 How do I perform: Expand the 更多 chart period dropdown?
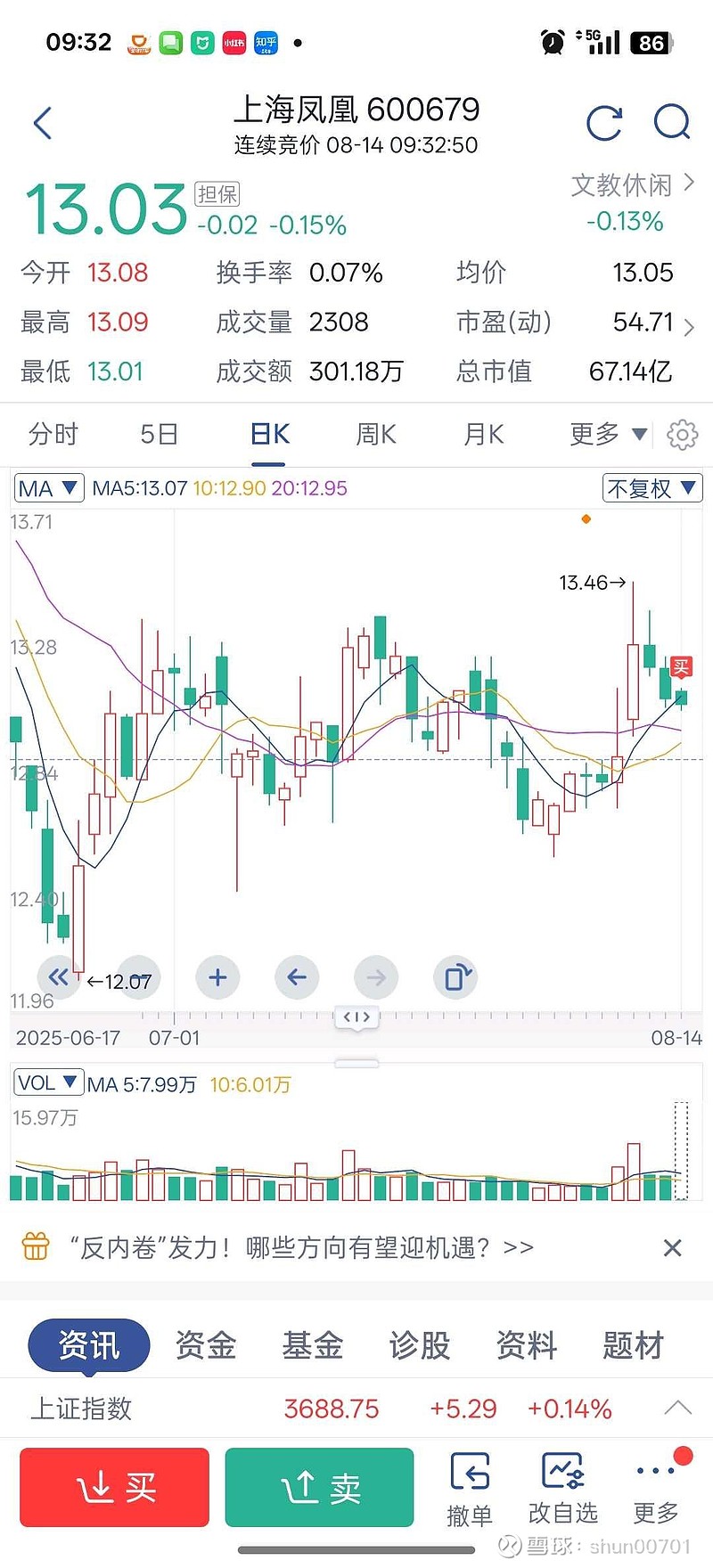pyautogui.click(x=608, y=435)
